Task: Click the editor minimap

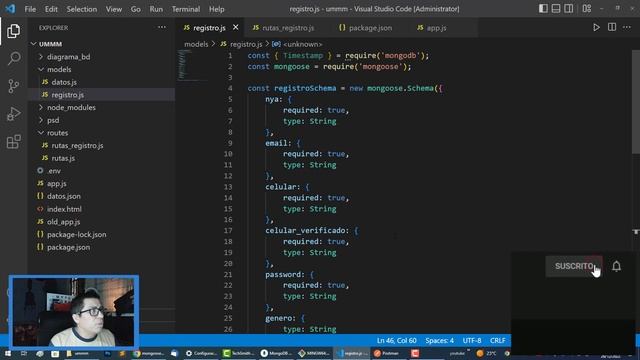Action: (x=193, y=65)
